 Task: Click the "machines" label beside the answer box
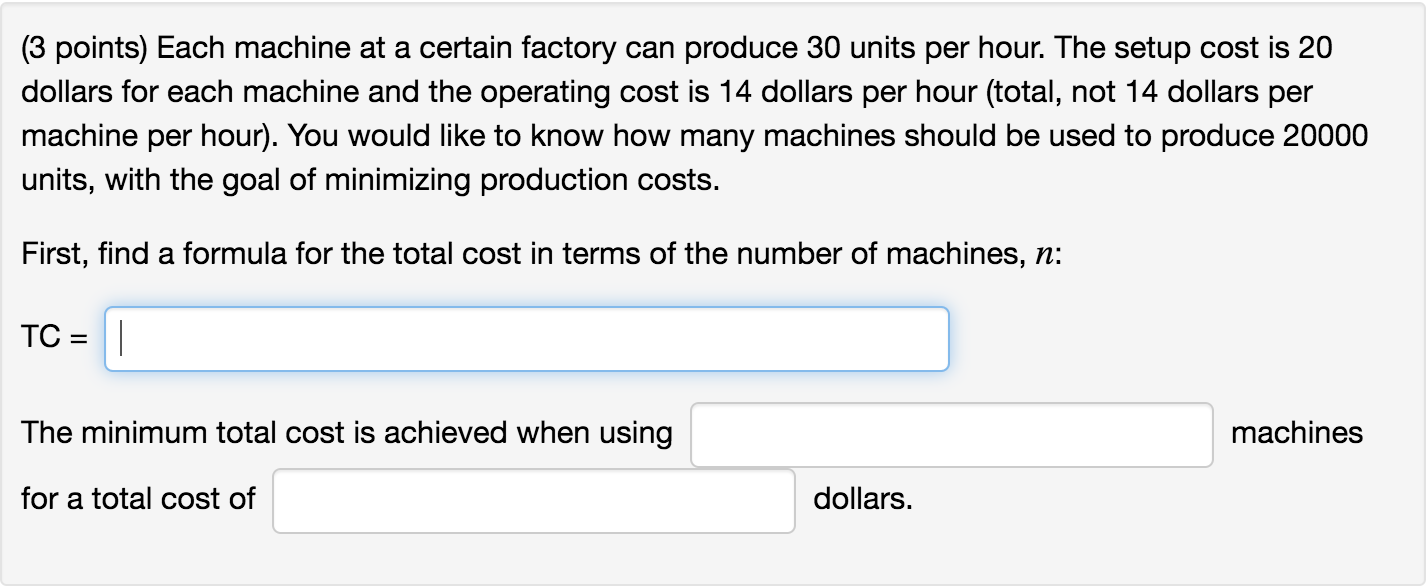point(1297,433)
